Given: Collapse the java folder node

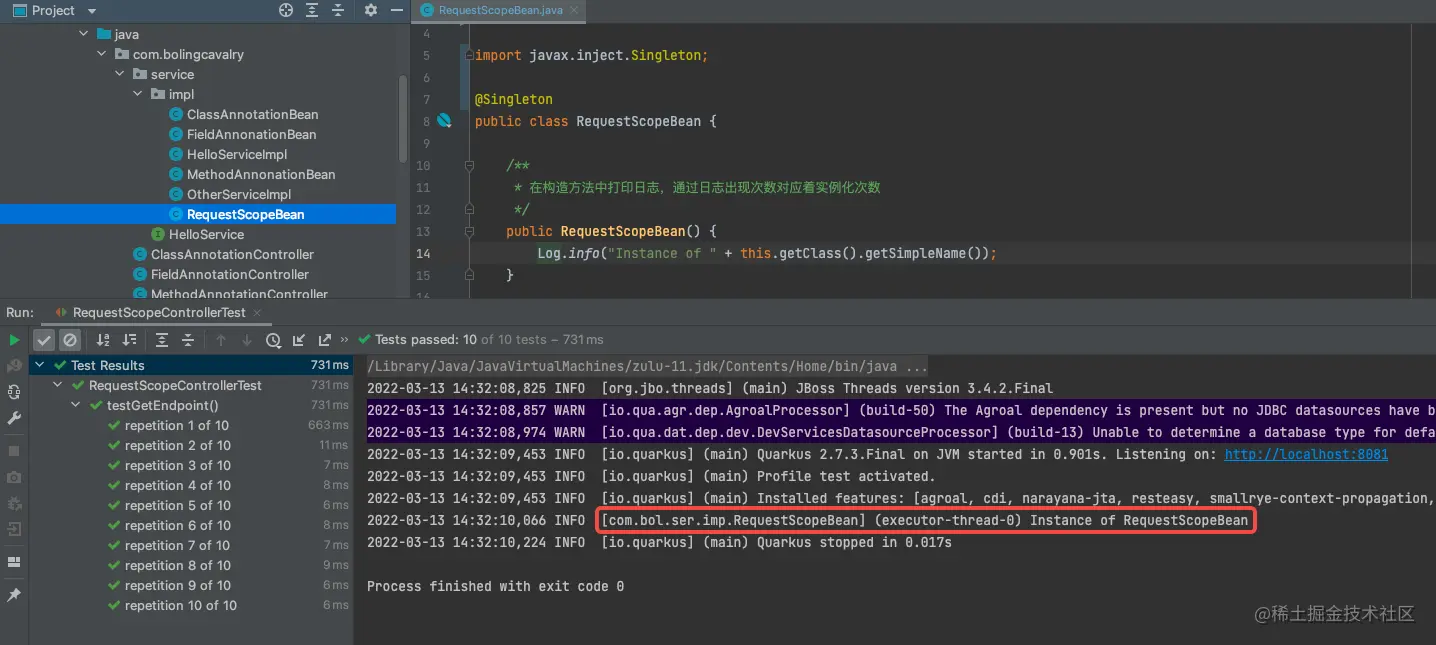Looking at the screenshot, I should pyautogui.click(x=84, y=34).
